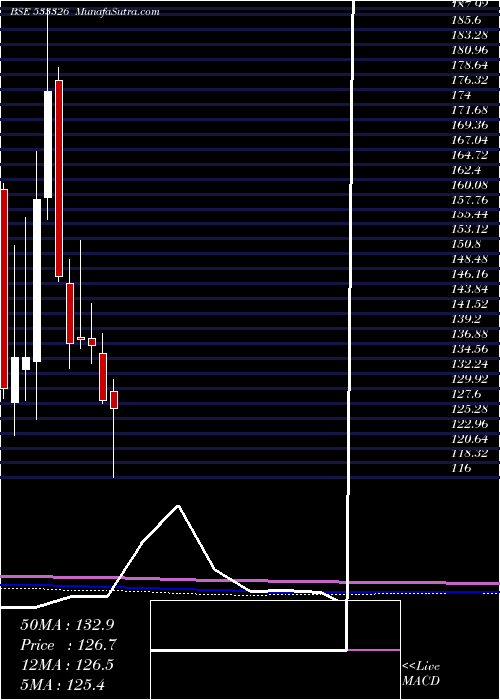
Task: Click the 157.76 price level
Action: [470, 200]
